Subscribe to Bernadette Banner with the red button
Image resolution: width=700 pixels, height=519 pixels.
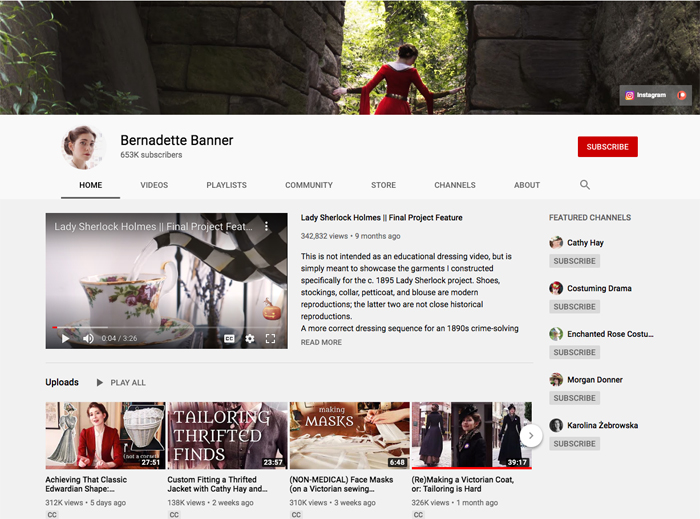608,147
